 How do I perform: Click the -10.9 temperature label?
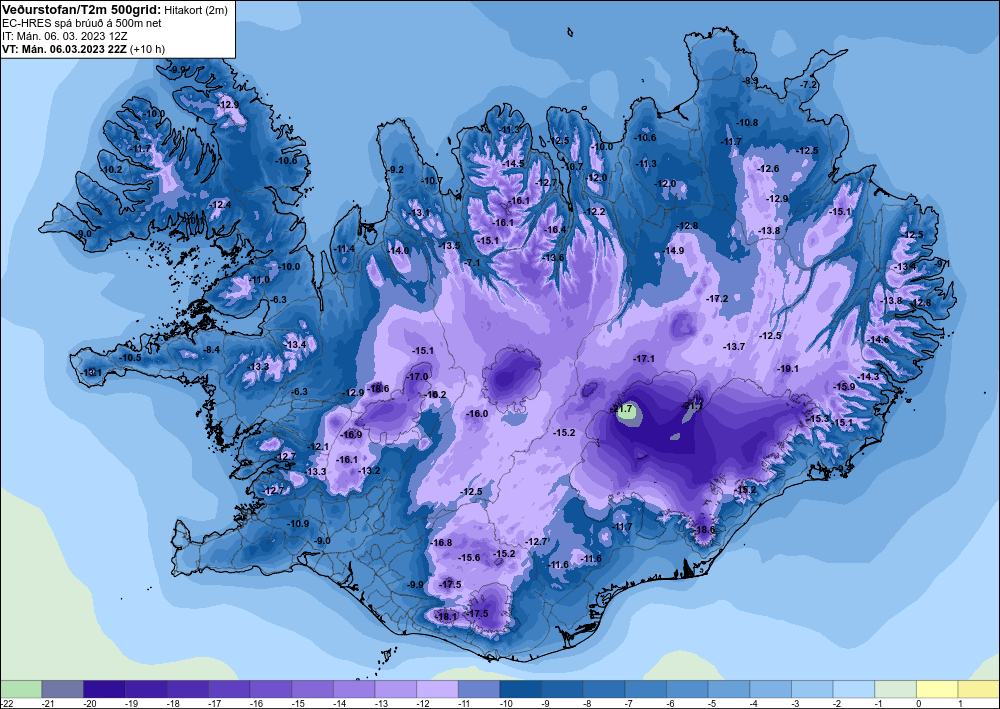(x=298, y=523)
